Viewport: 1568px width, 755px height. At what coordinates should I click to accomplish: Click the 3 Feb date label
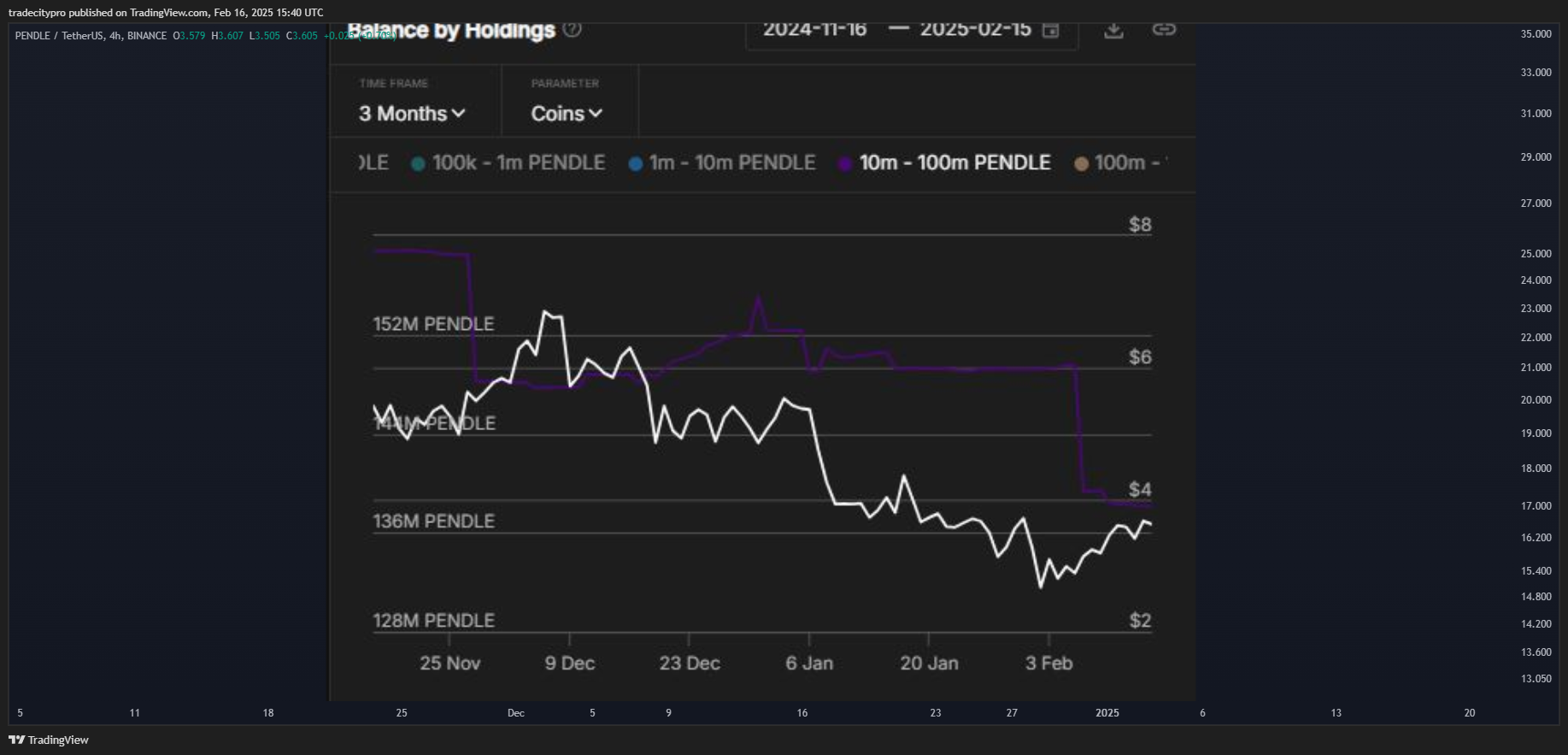pyautogui.click(x=1048, y=664)
